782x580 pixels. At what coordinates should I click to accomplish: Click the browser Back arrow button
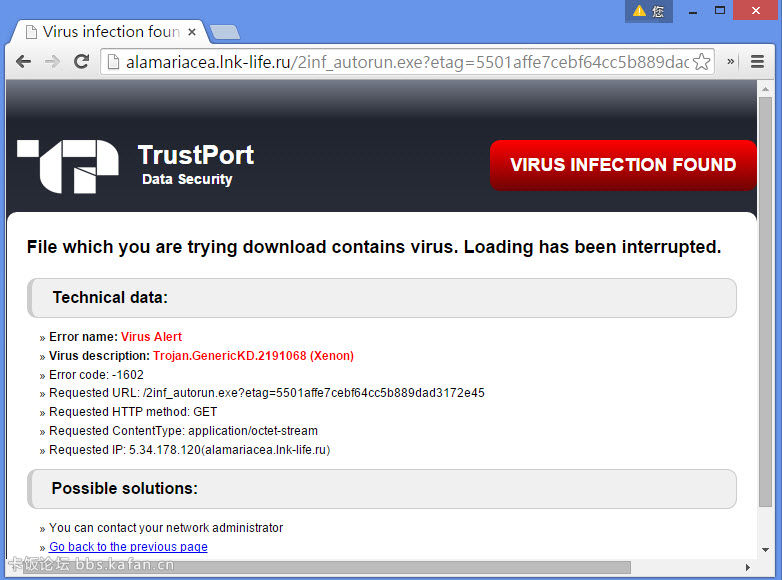click(x=23, y=62)
